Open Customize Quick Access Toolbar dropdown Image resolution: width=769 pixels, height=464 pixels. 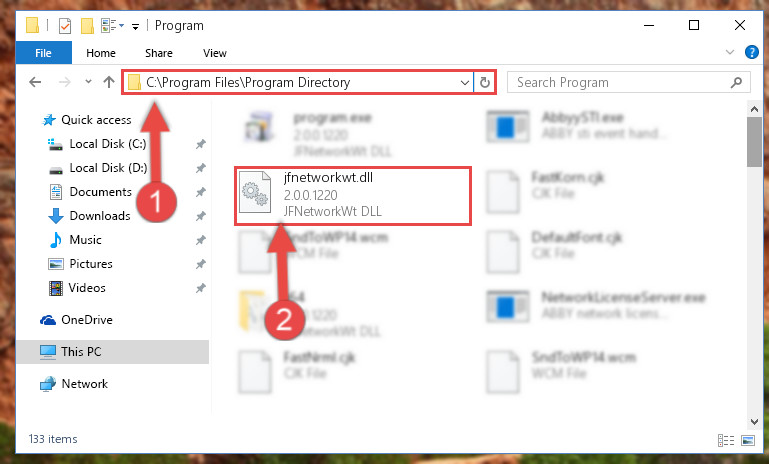(x=135, y=26)
